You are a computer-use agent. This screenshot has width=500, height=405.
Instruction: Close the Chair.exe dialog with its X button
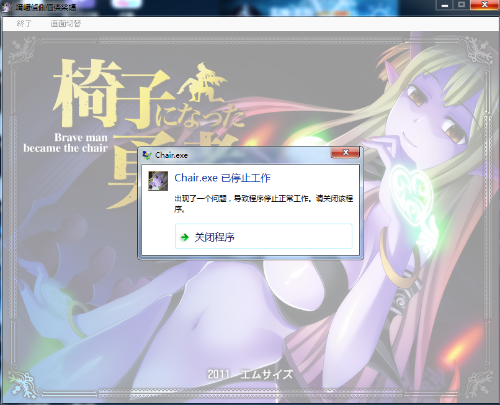(345, 153)
